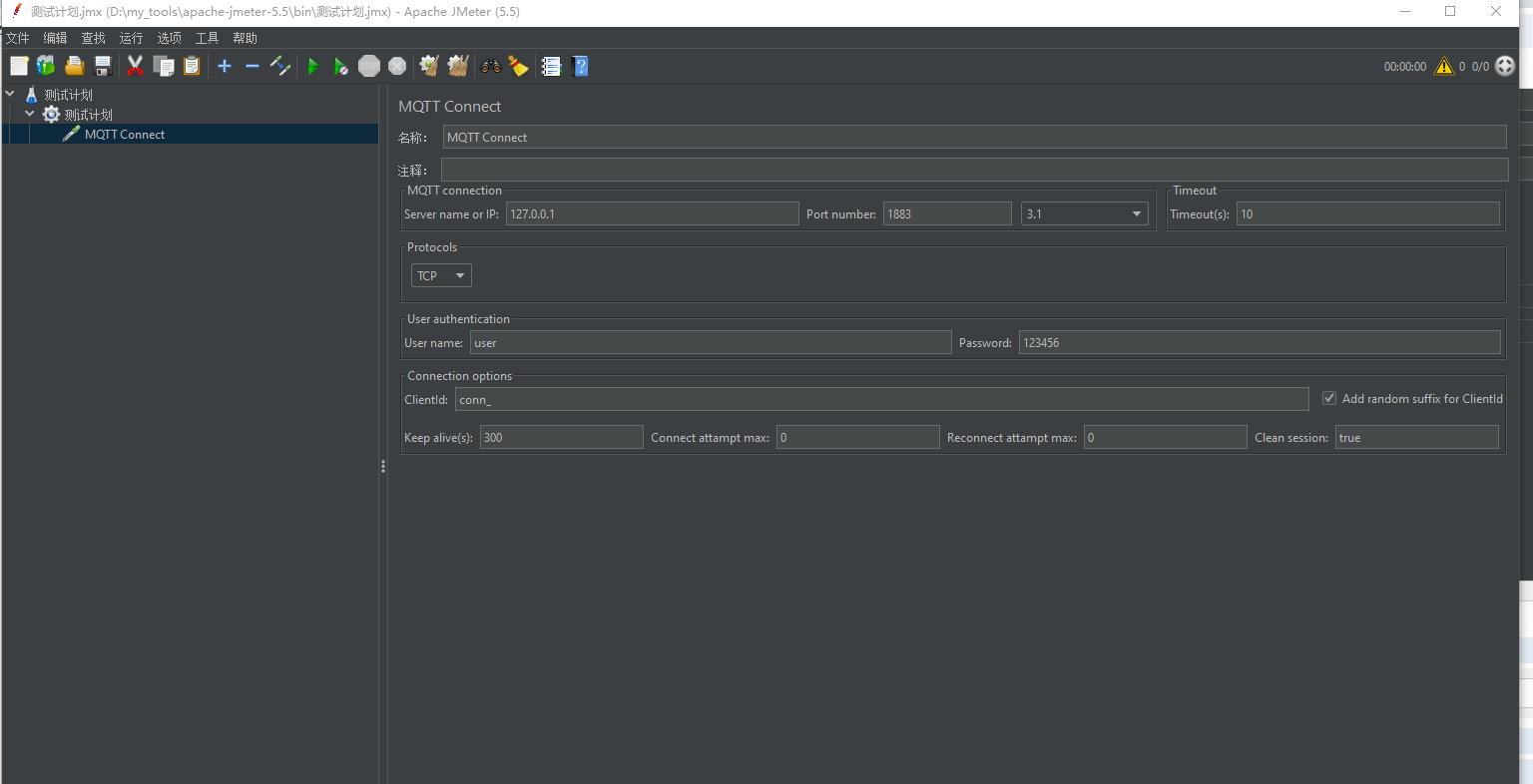Open the 工具 menu
The width and height of the screenshot is (1533, 784).
click(x=207, y=38)
